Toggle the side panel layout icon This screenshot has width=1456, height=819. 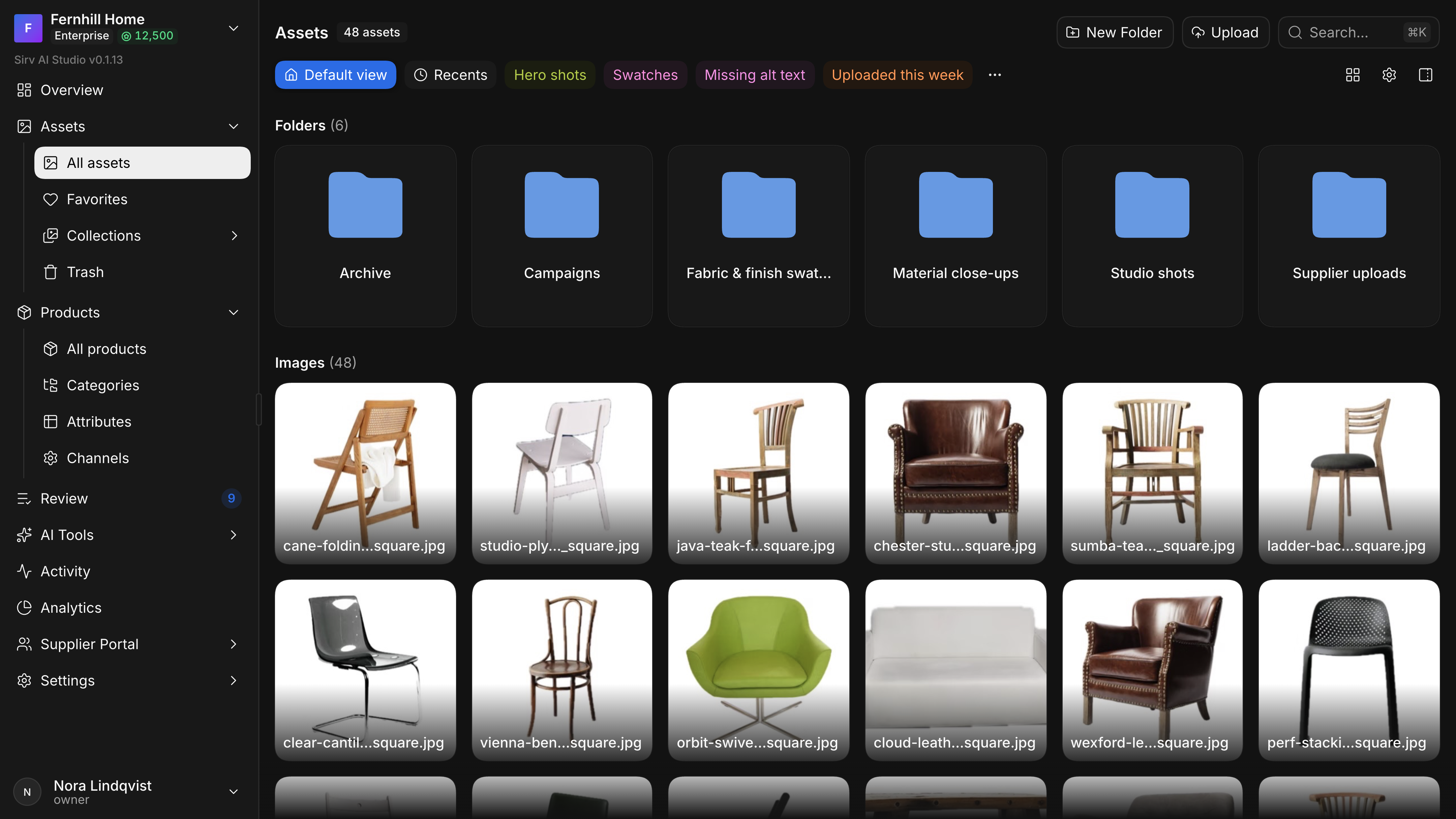tap(1425, 74)
